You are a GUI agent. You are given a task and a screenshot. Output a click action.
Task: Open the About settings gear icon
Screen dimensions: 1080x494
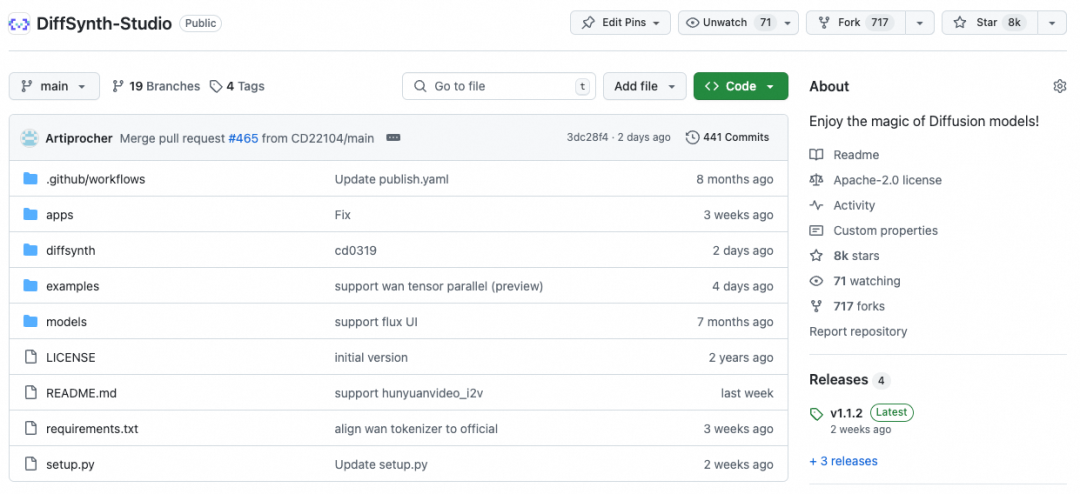pyautogui.click(x=1060, y=87)
